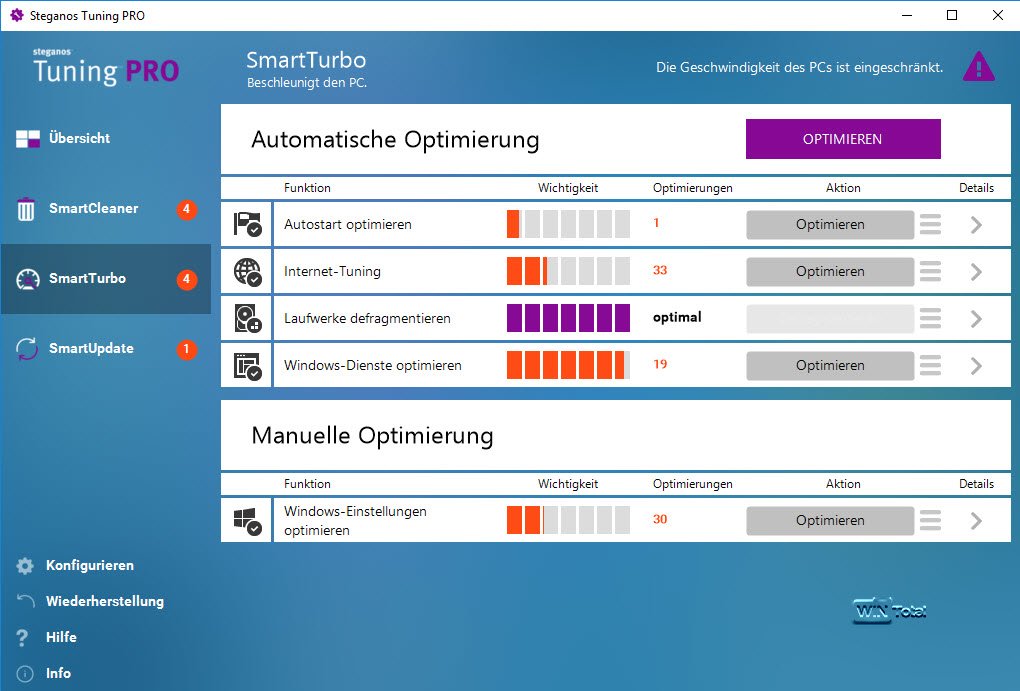
Task: Click the purple warning triangle icon
Action: 978,67
